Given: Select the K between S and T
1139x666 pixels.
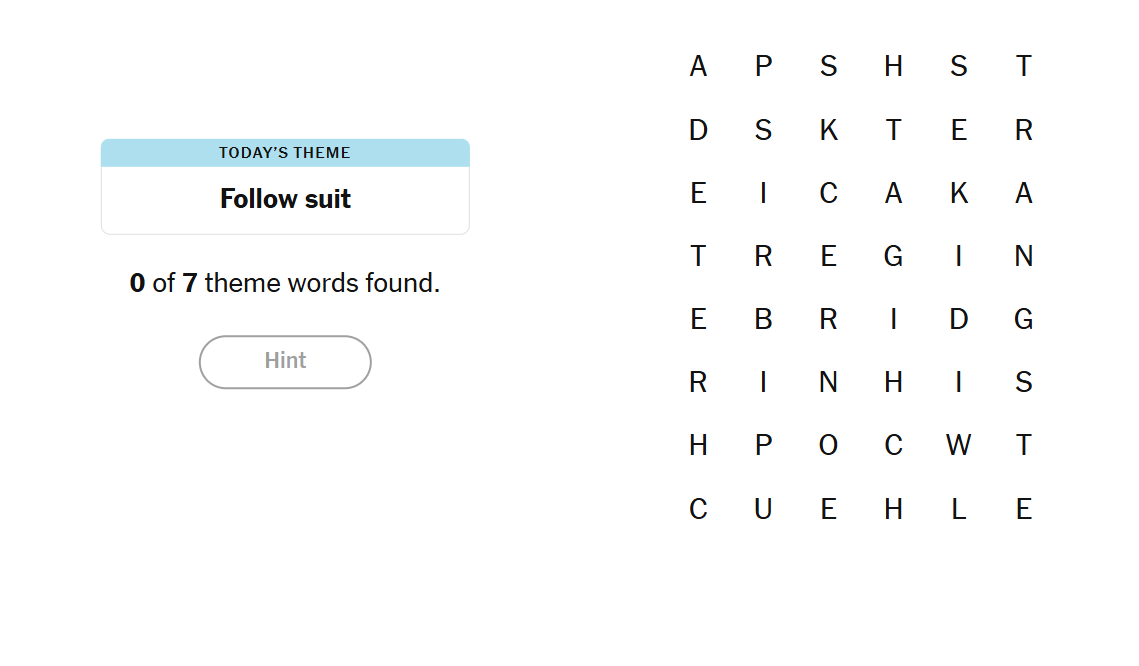Looking at the screenshot, I should click(828, 130).
